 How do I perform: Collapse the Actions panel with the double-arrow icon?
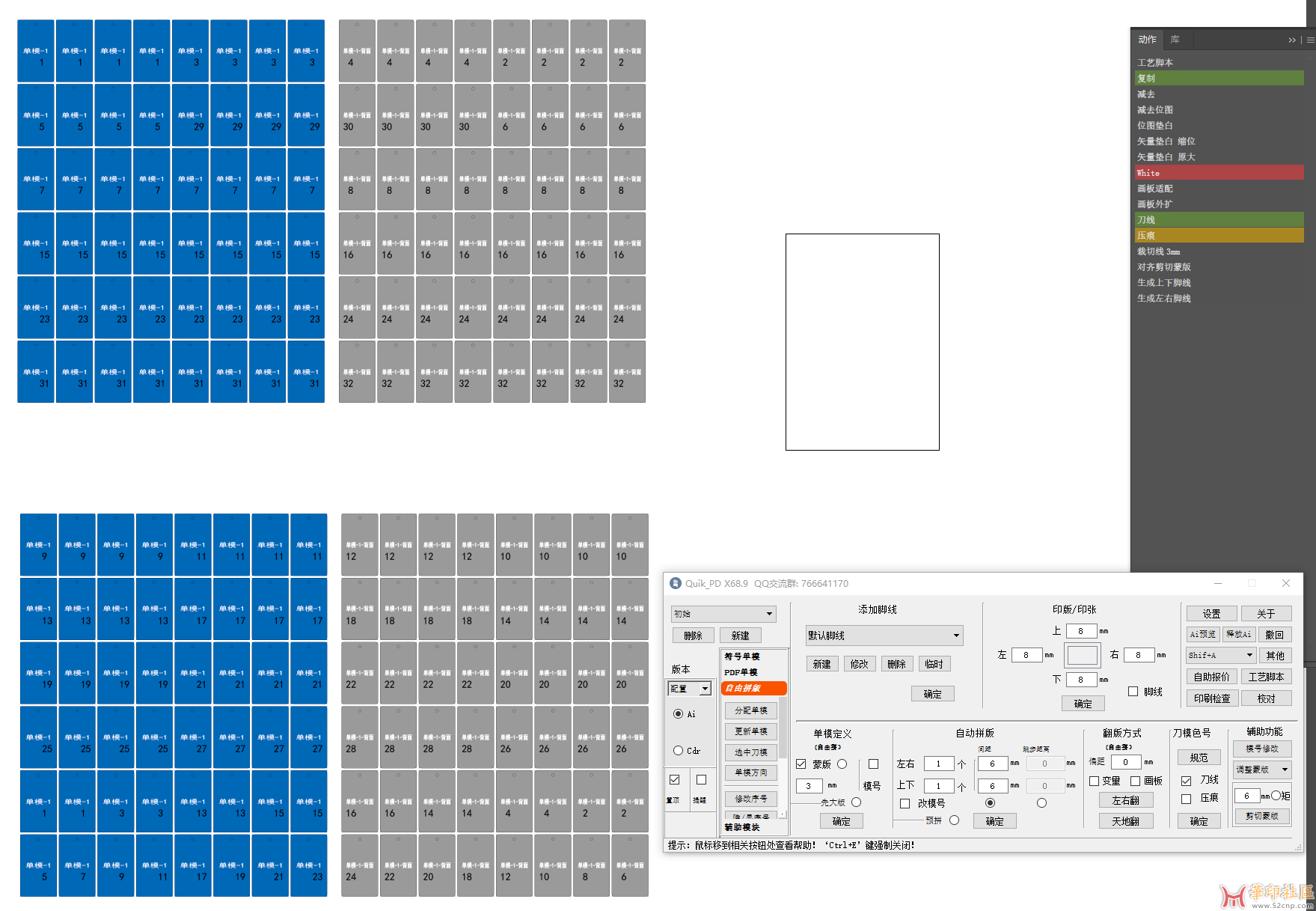tap(1291, 40)
